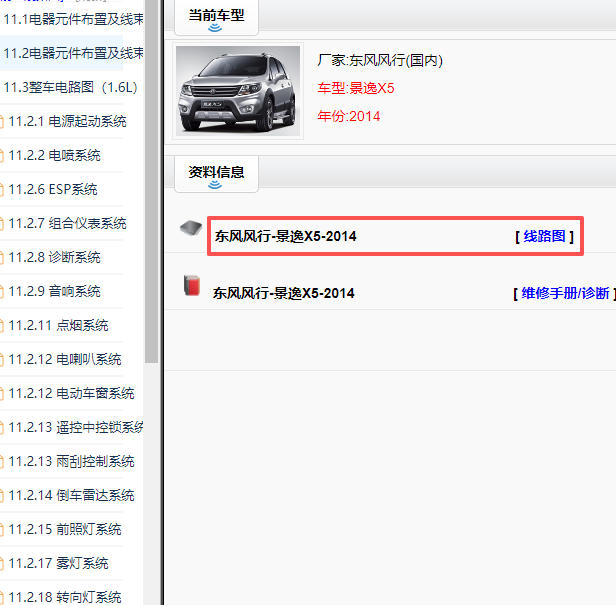Click the 年份:2014 text

point(349,116)
